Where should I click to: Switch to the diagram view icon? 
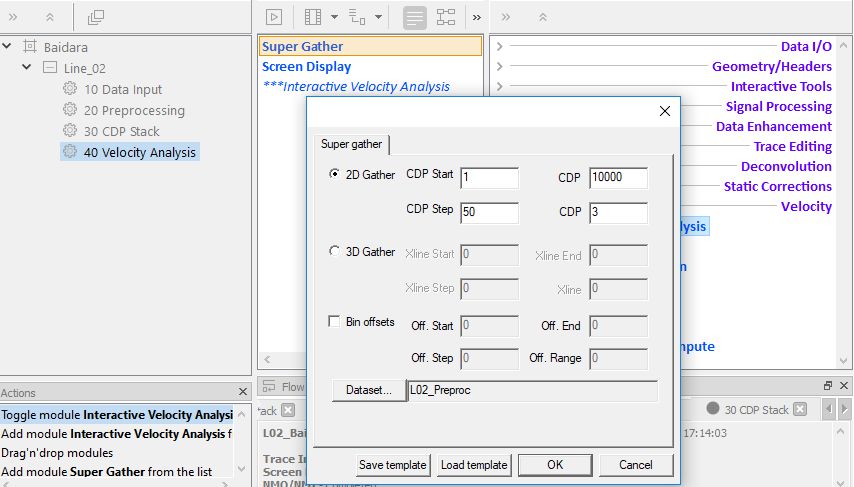click(x=446, y=17)
